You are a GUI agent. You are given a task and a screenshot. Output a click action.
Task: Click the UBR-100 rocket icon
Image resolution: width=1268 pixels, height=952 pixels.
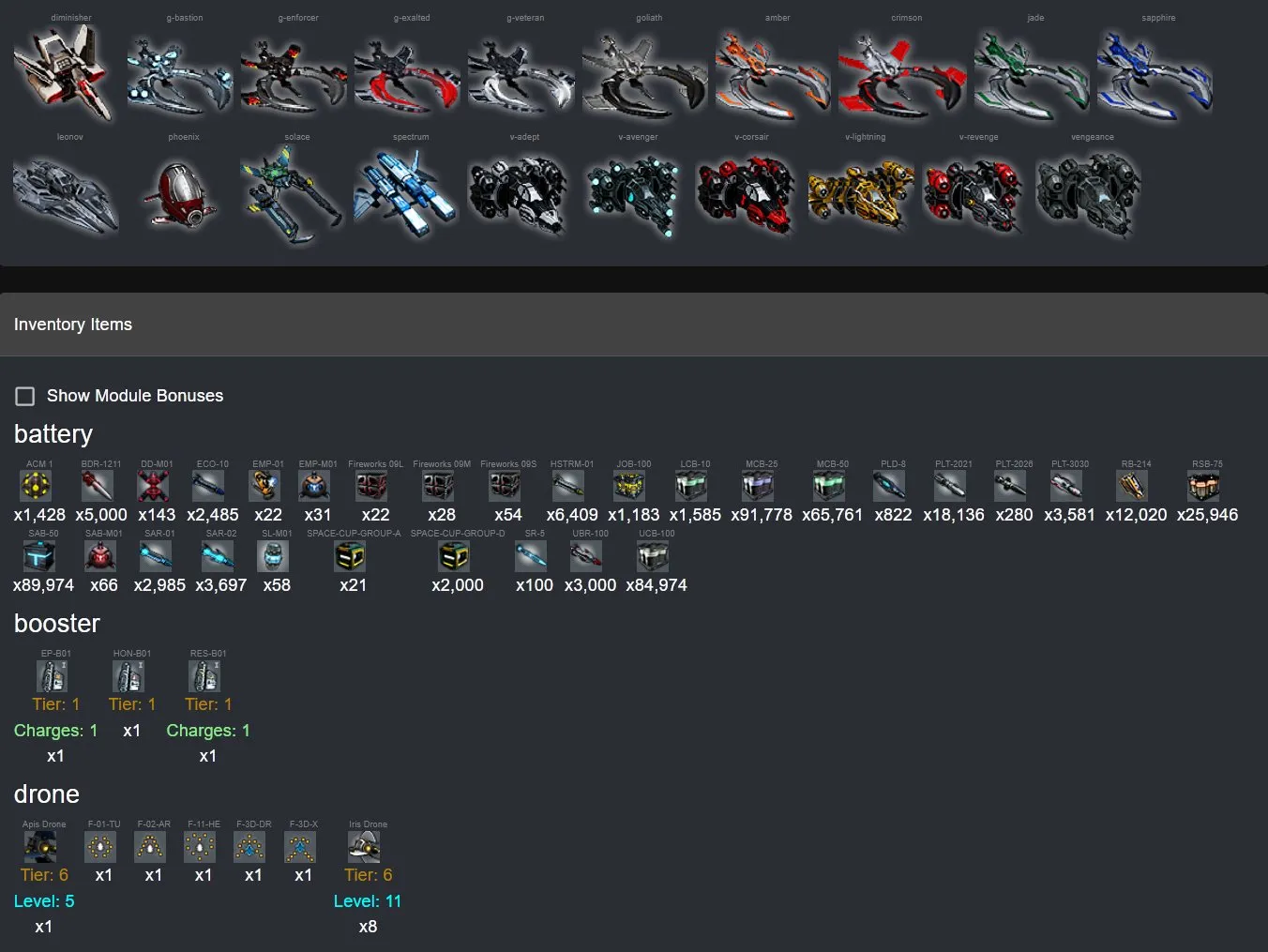(586, 555)
